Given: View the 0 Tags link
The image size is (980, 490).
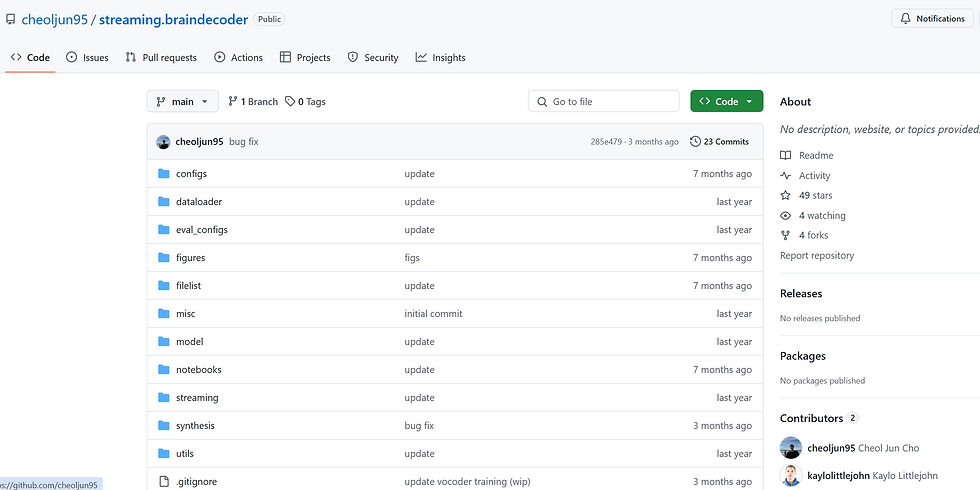Looking at the screenshot, I should (305, 101).
